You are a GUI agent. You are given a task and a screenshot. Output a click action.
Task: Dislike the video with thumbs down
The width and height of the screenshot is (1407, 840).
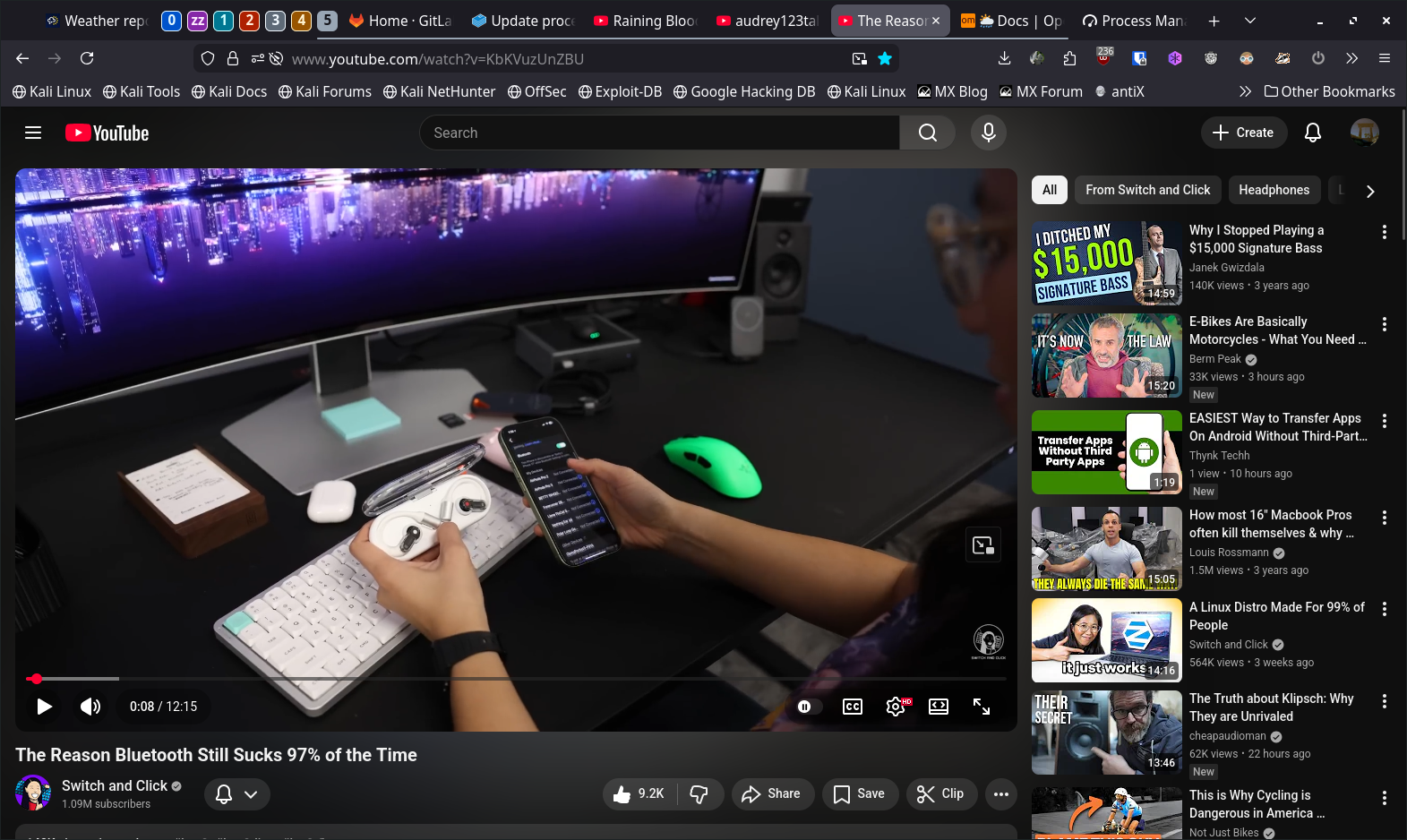point(699,793)
